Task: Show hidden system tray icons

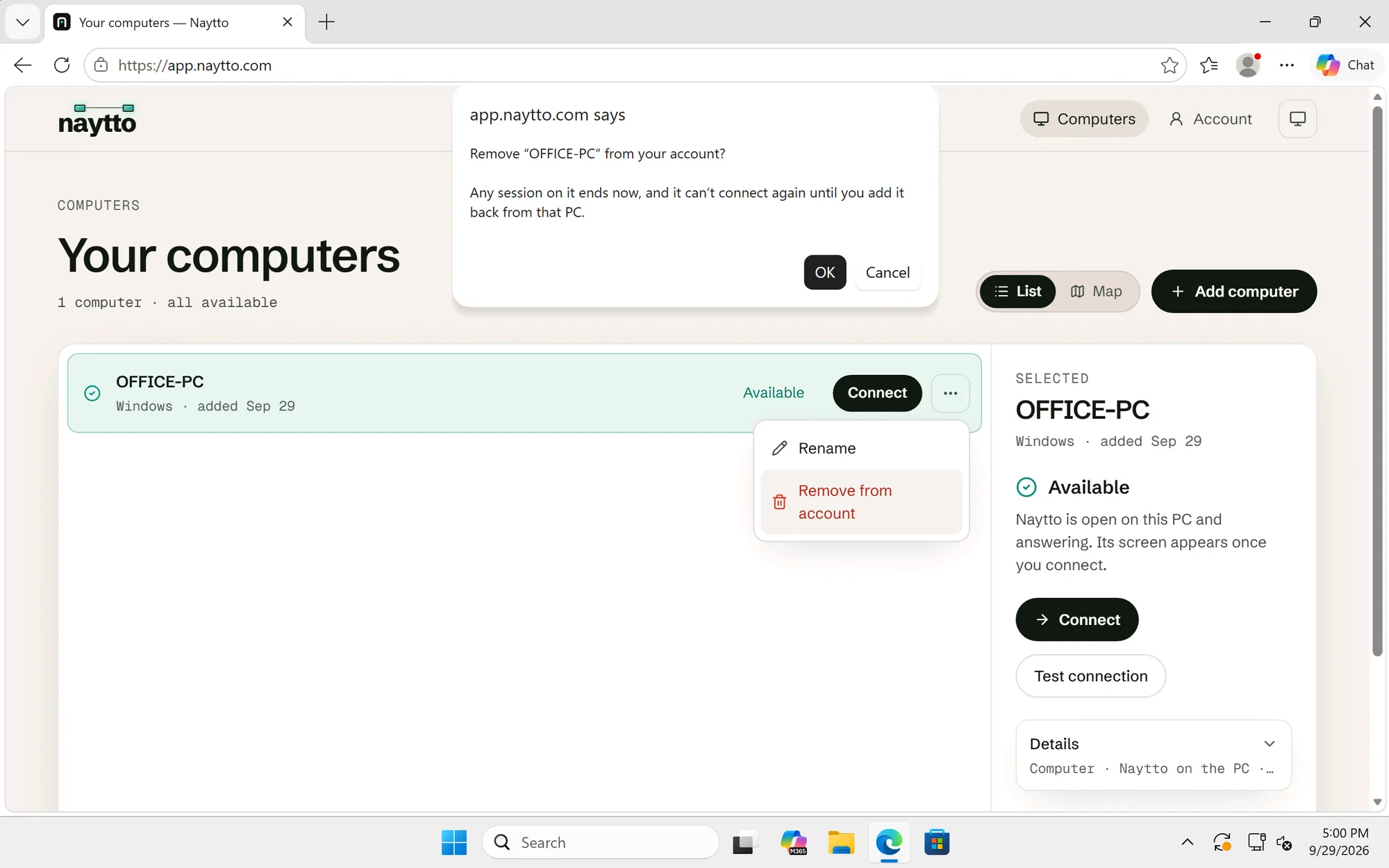Action: [1188, 842]
